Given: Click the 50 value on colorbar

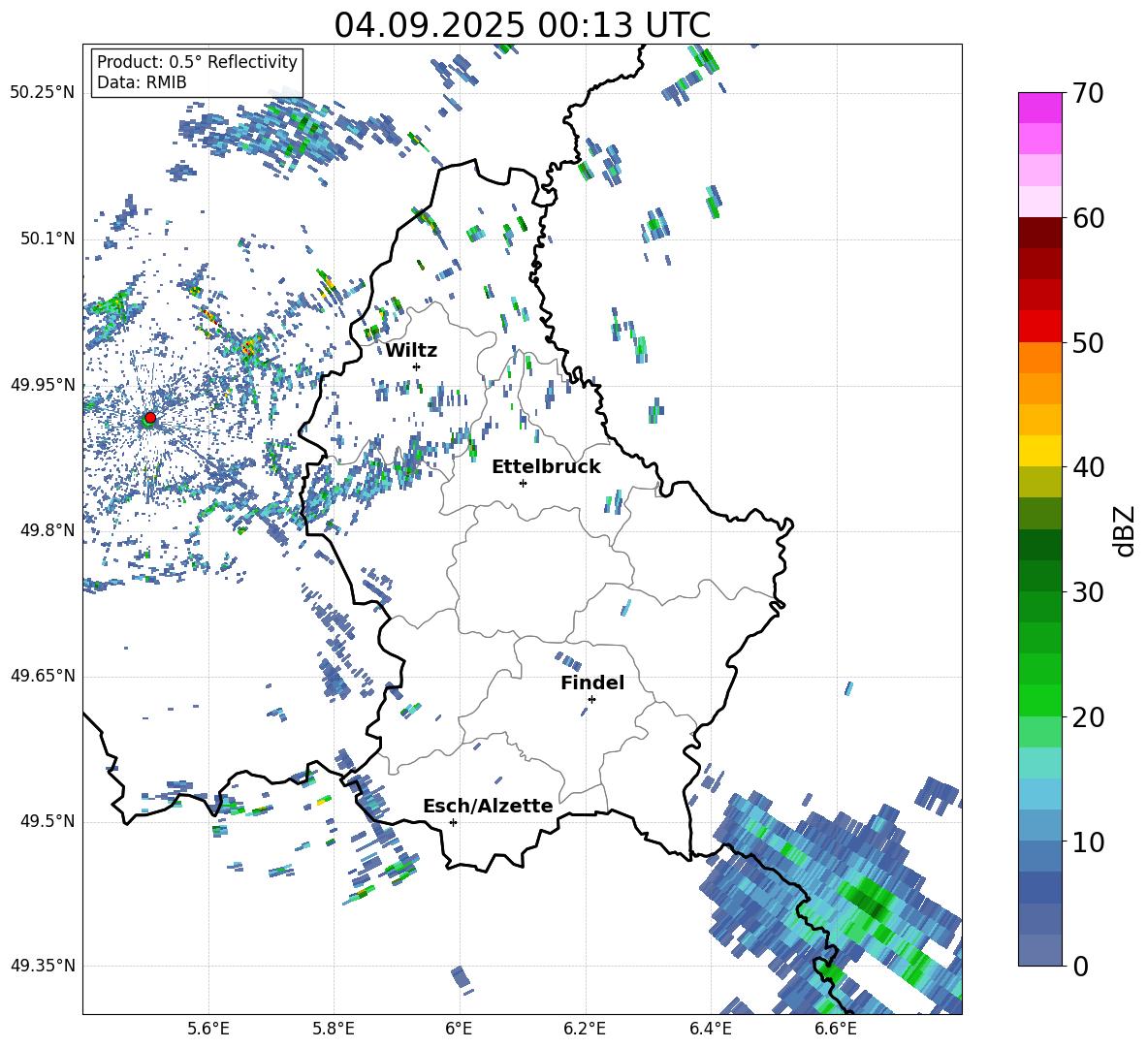Looking at the screenshot, I should [x=1088, y=343].
